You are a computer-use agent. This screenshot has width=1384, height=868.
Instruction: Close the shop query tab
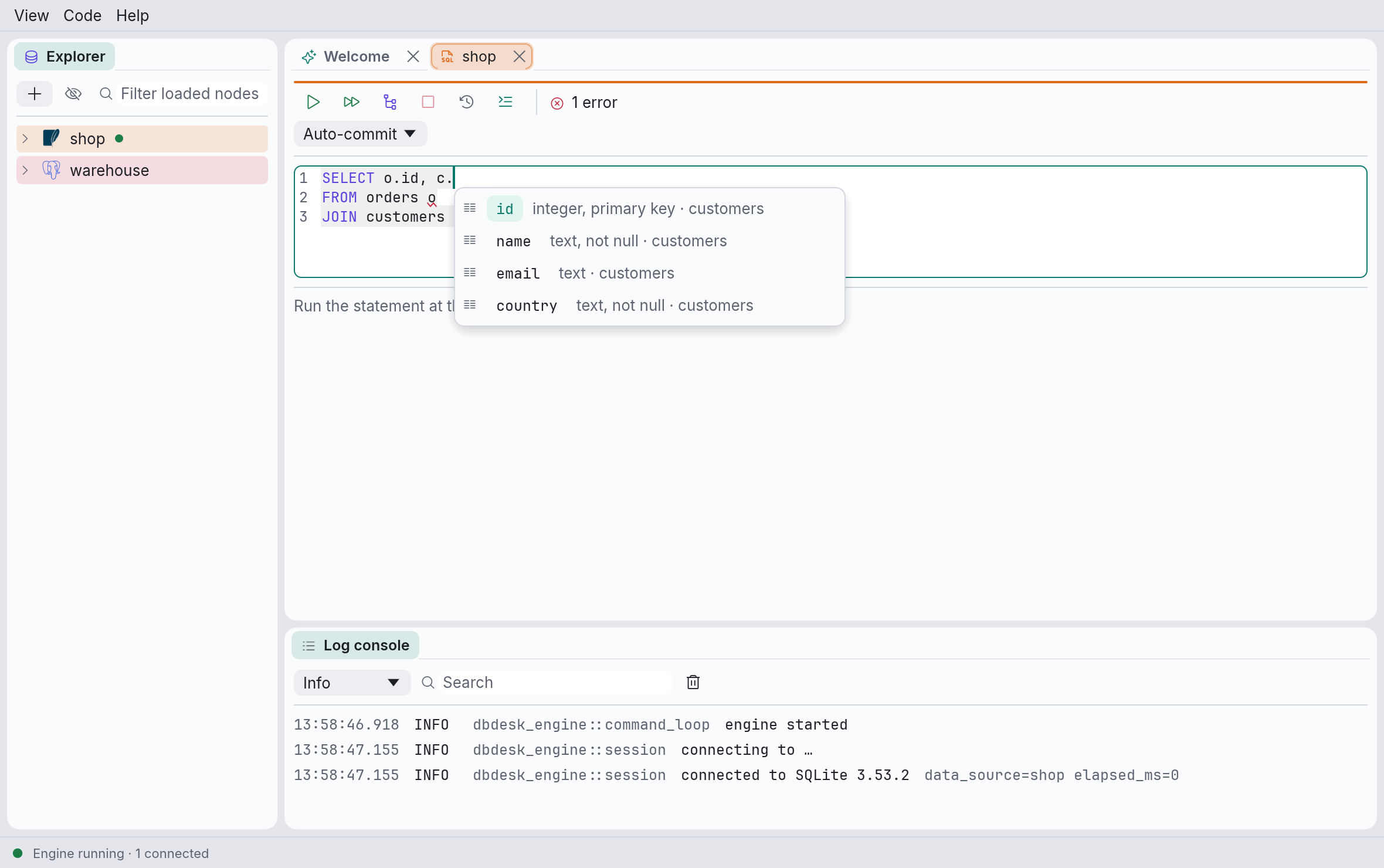coord(520,56)
